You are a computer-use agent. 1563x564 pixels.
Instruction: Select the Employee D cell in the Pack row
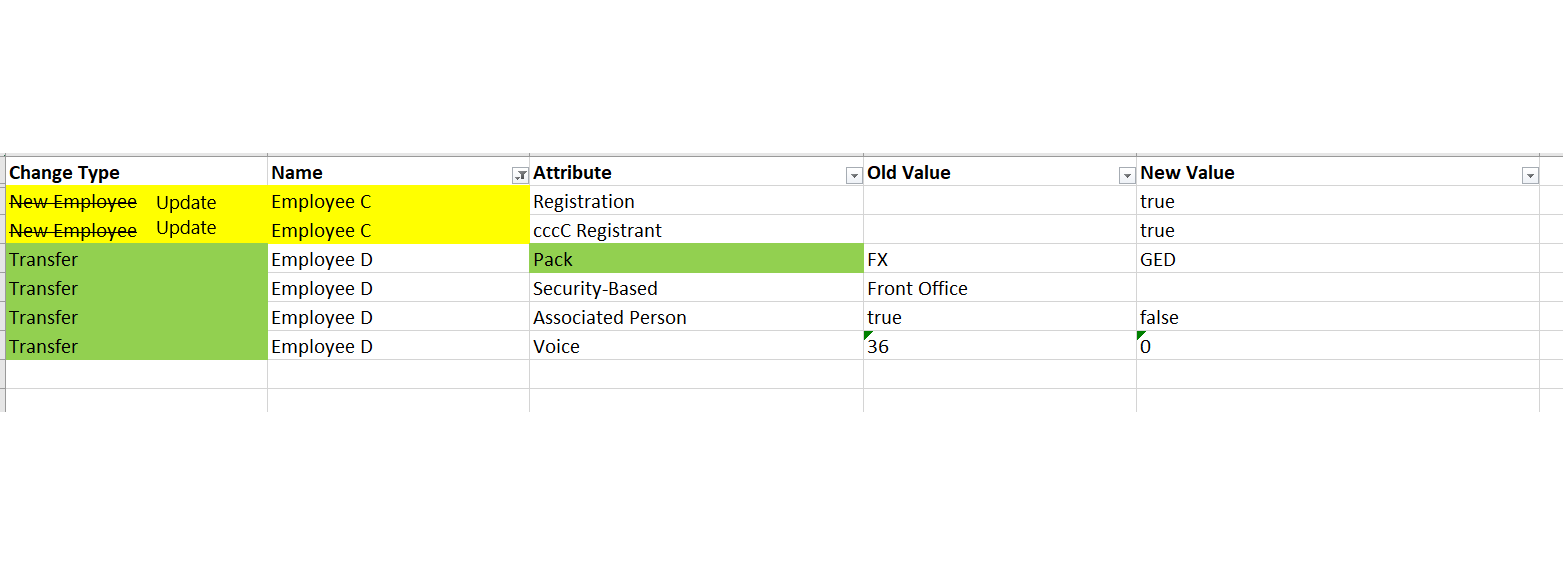[398, 259]
